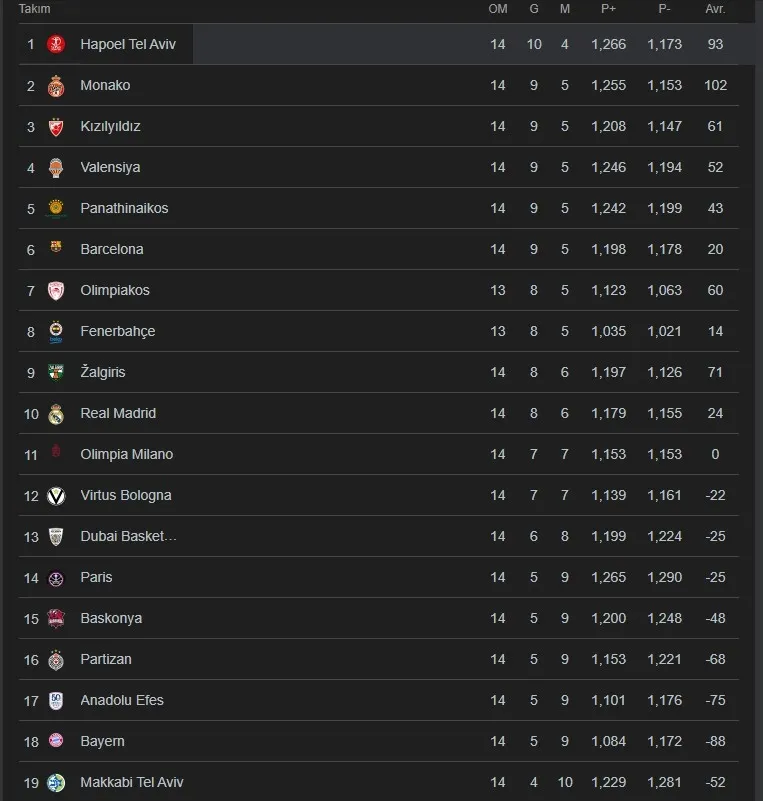
Task: Click the Takım column header
Action: [x=35, y=9]
